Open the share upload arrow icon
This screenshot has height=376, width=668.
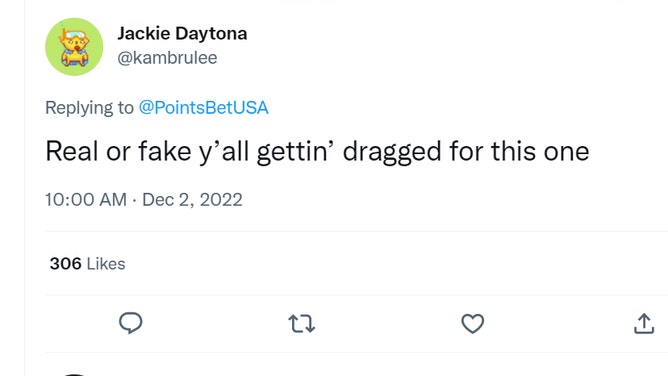644,324
